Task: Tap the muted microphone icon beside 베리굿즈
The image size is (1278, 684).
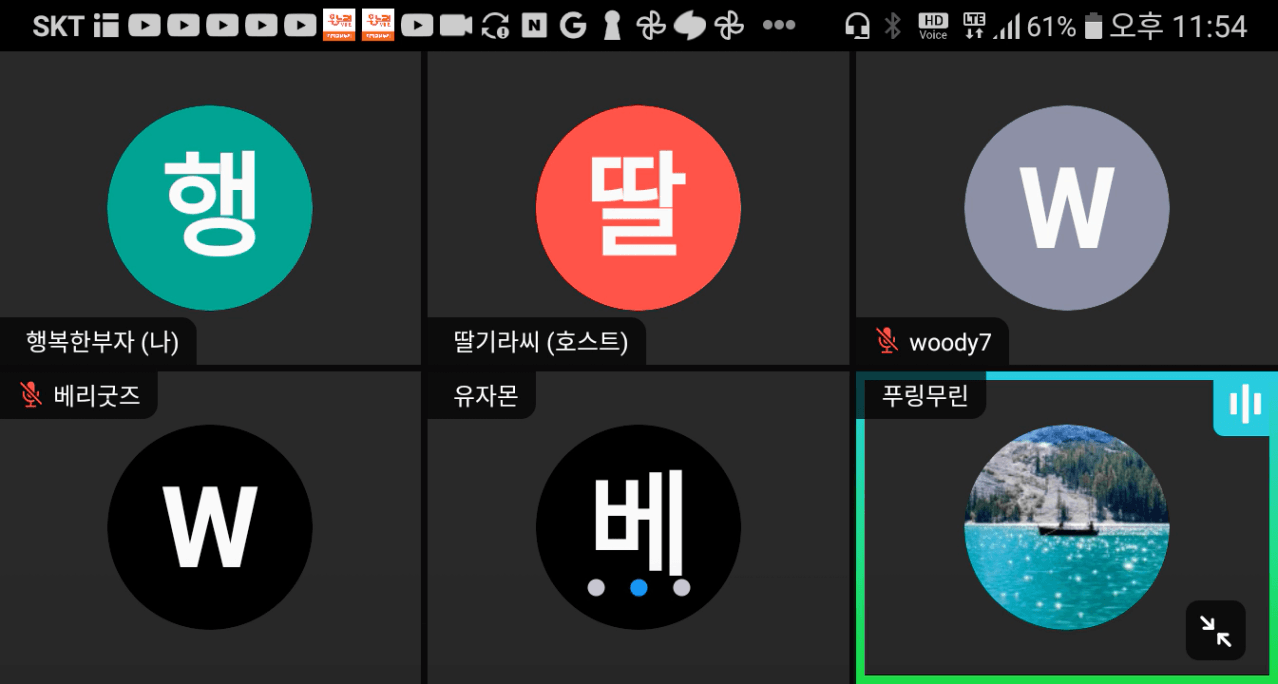Action: pyautogui.click(x=30, y=395)
